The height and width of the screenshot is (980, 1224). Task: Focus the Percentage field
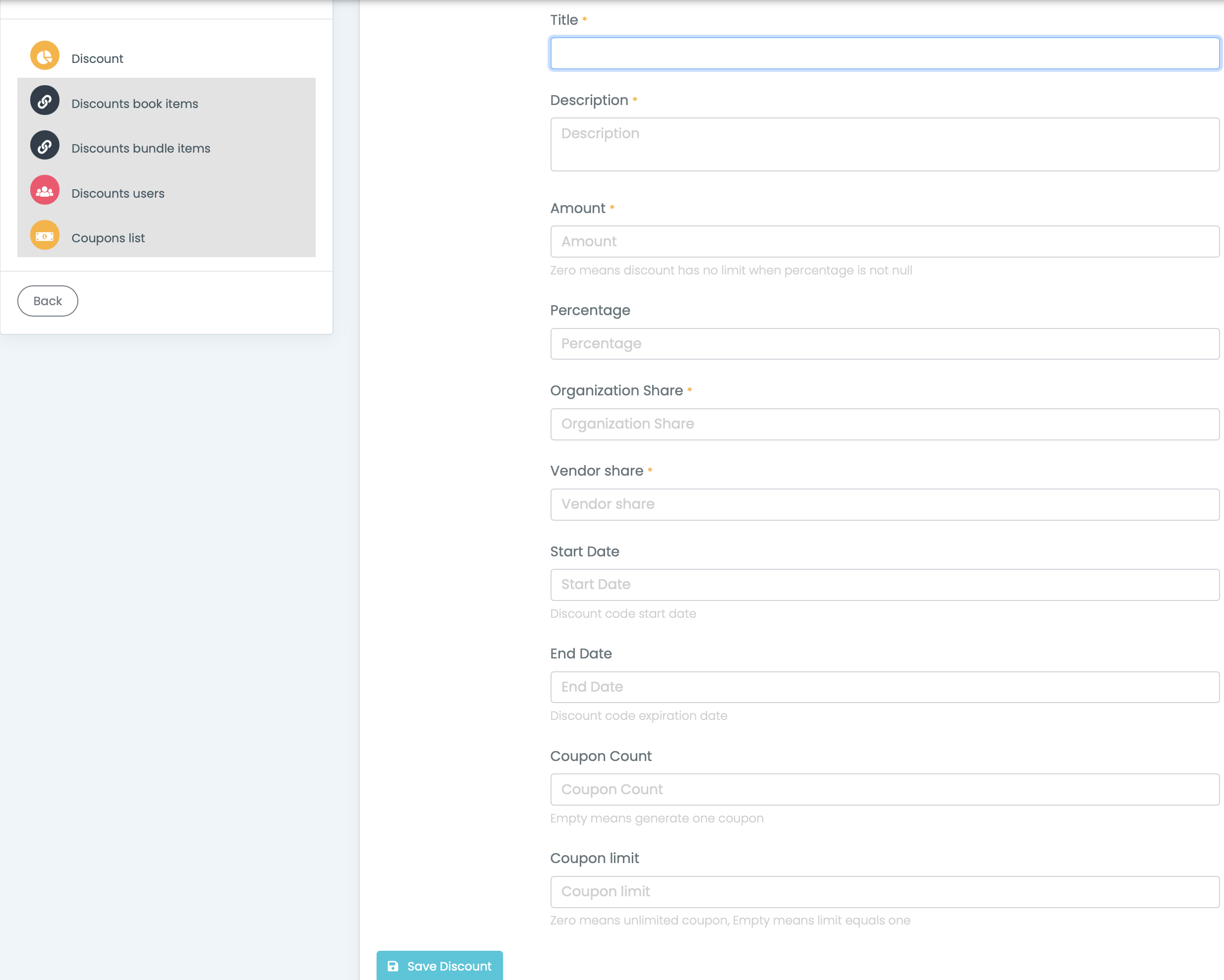884,344
